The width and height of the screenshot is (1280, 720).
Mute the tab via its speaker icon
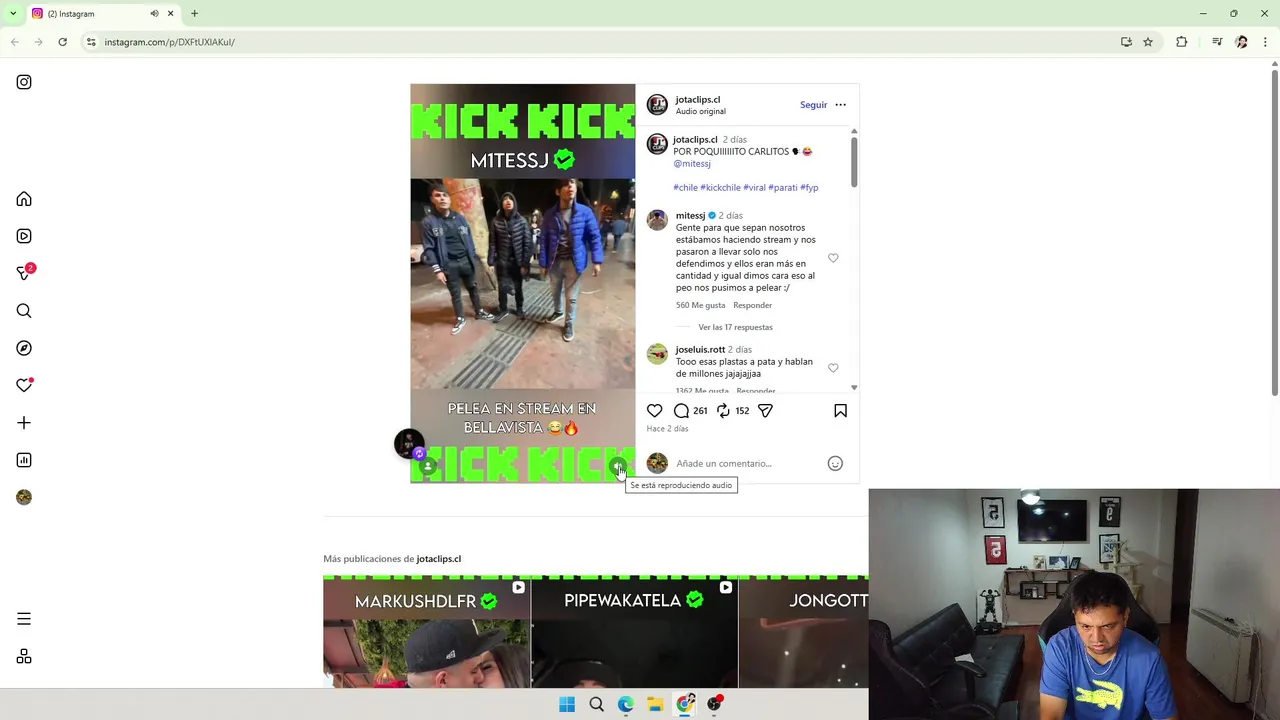pyautogui.click(x=154, y=14)
